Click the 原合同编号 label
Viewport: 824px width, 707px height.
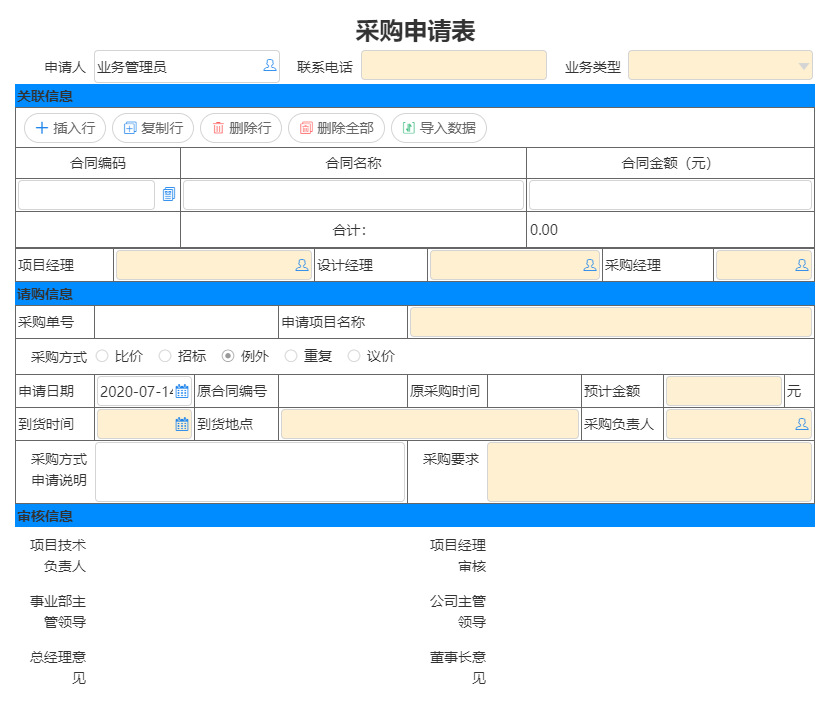[232, 392]
